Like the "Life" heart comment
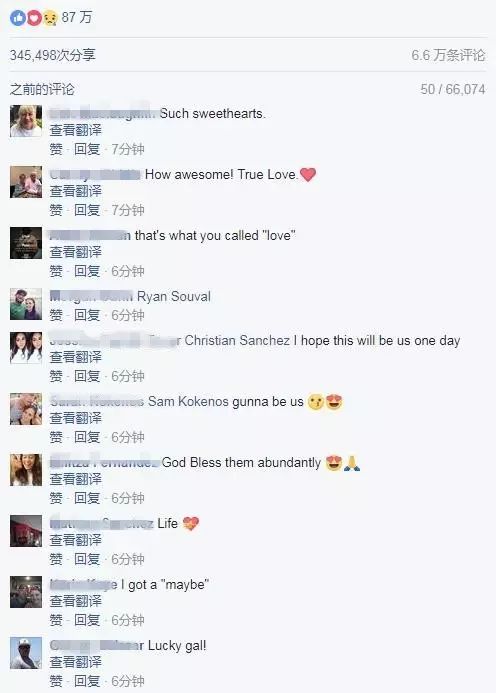 56,559
